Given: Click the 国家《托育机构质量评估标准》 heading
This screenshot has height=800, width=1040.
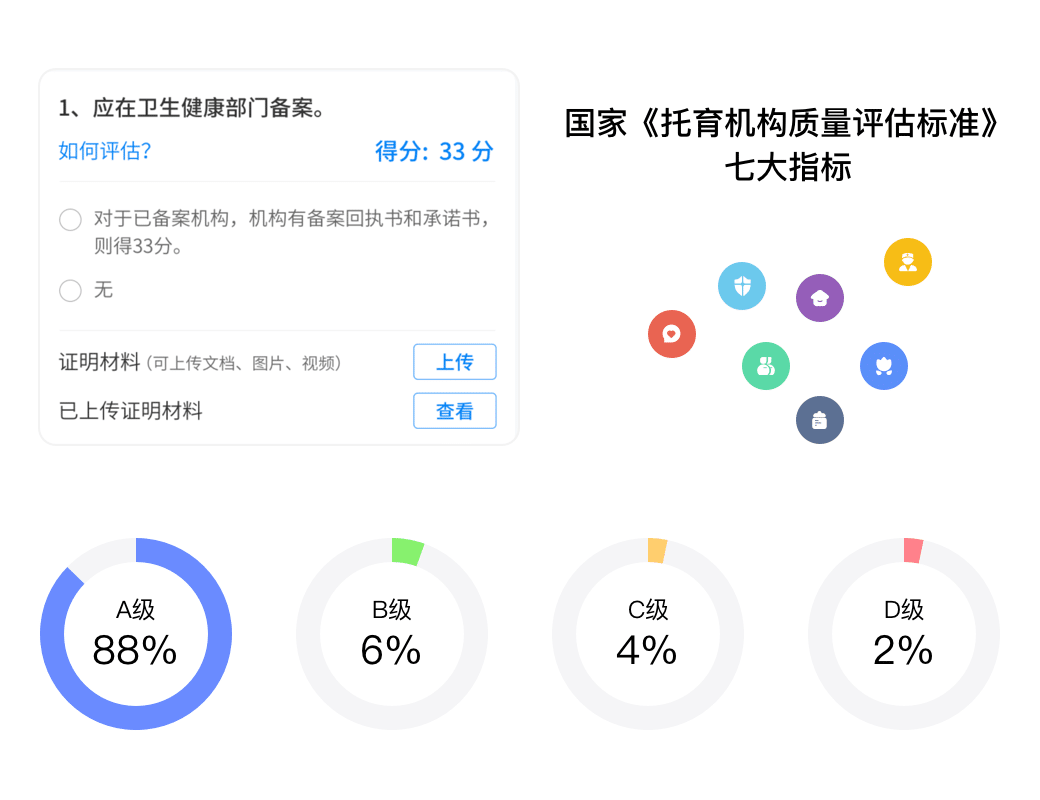Looking at the screenshot, I should pyautogui.click(x=783, y=124).
